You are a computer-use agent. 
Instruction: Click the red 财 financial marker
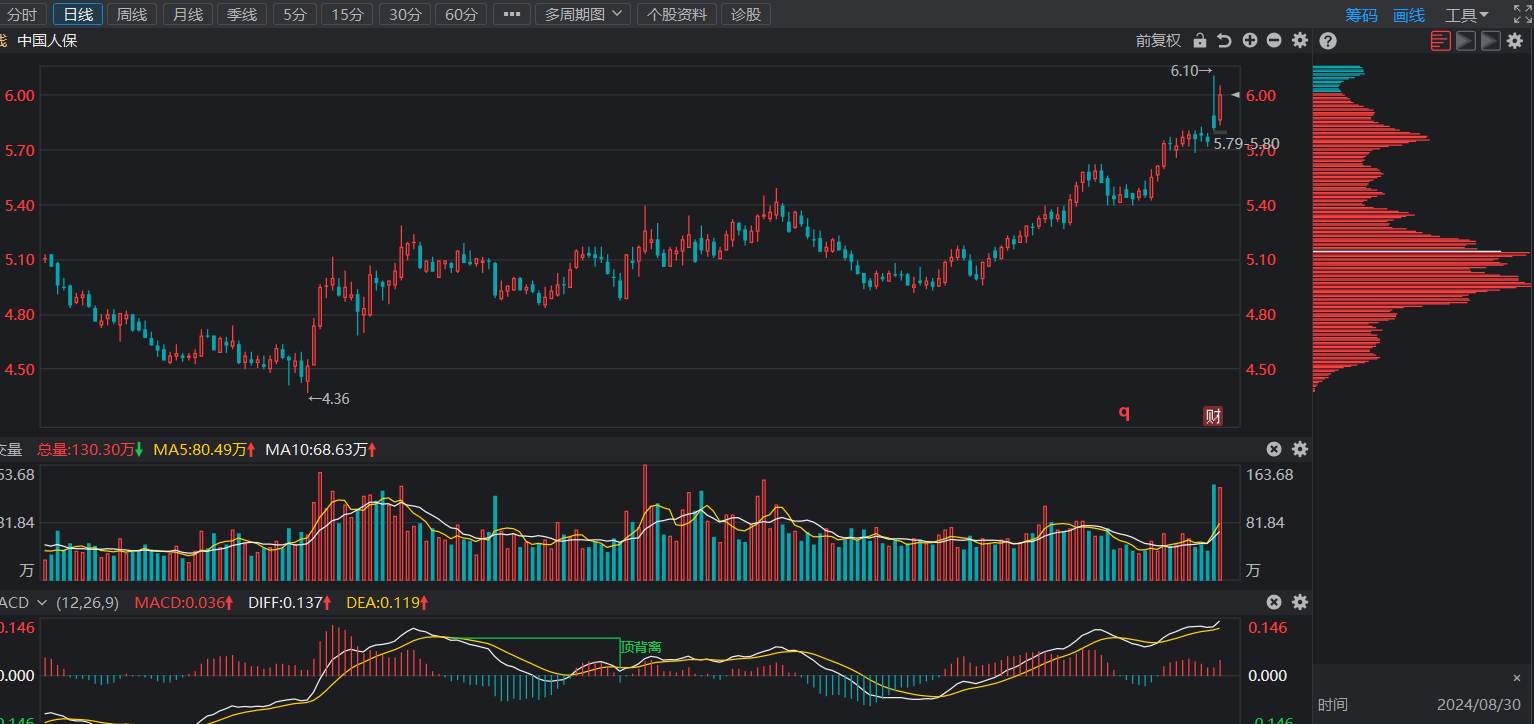coord(1212,417)
